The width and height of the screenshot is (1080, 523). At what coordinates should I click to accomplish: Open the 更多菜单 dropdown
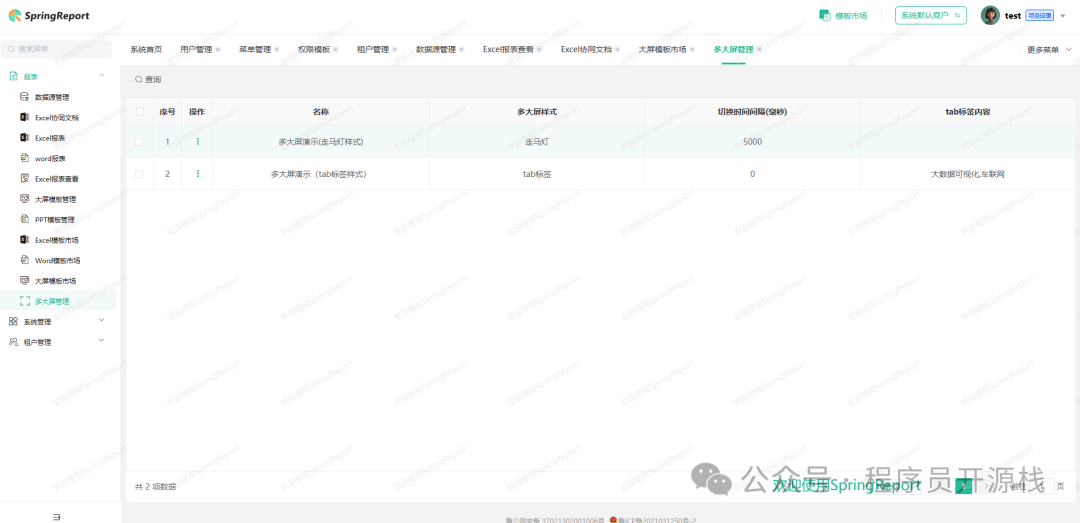coord(1049,50)
